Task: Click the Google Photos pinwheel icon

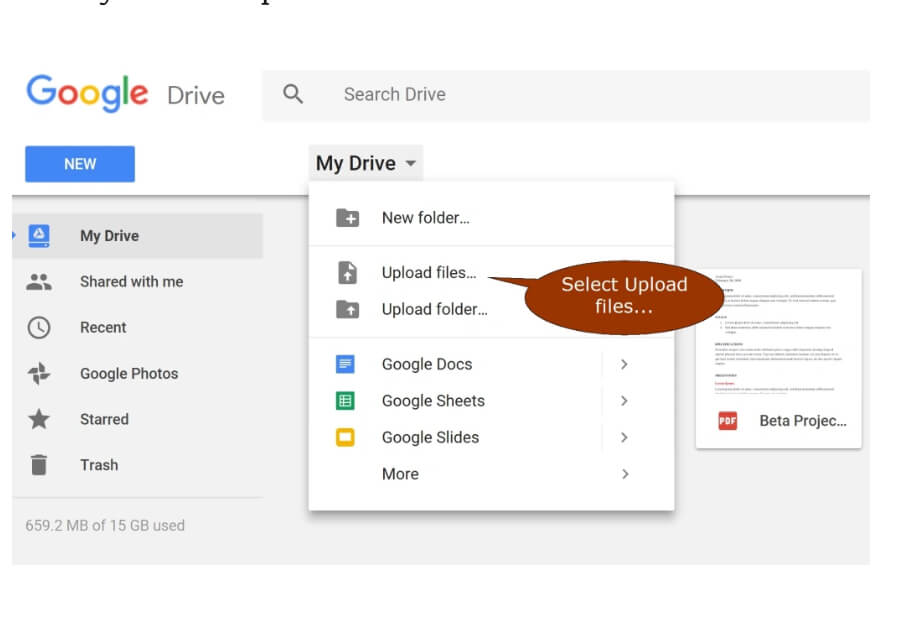Action: click(39, 373)
